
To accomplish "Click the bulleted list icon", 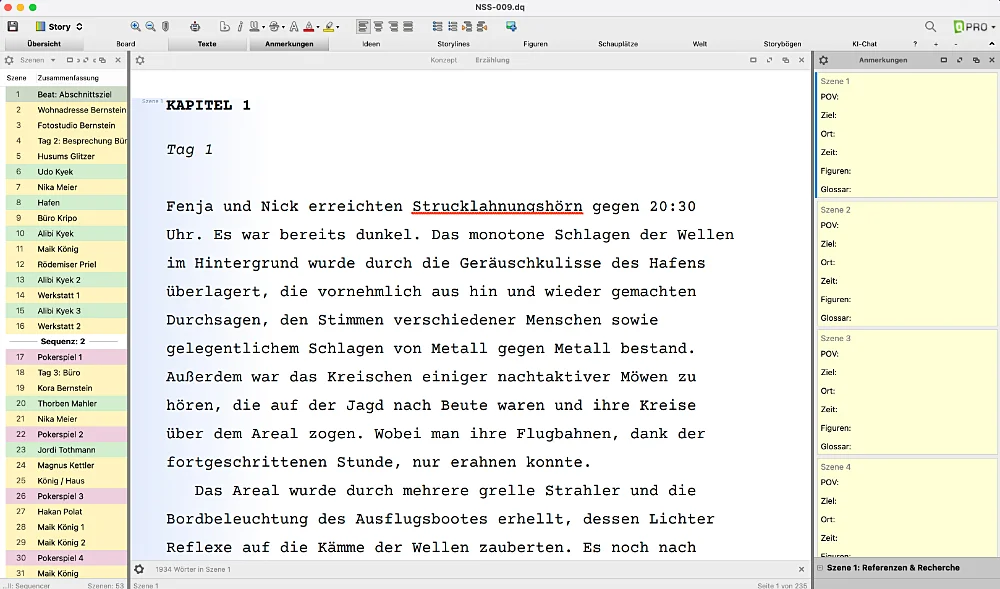I will tap(438, 26).
